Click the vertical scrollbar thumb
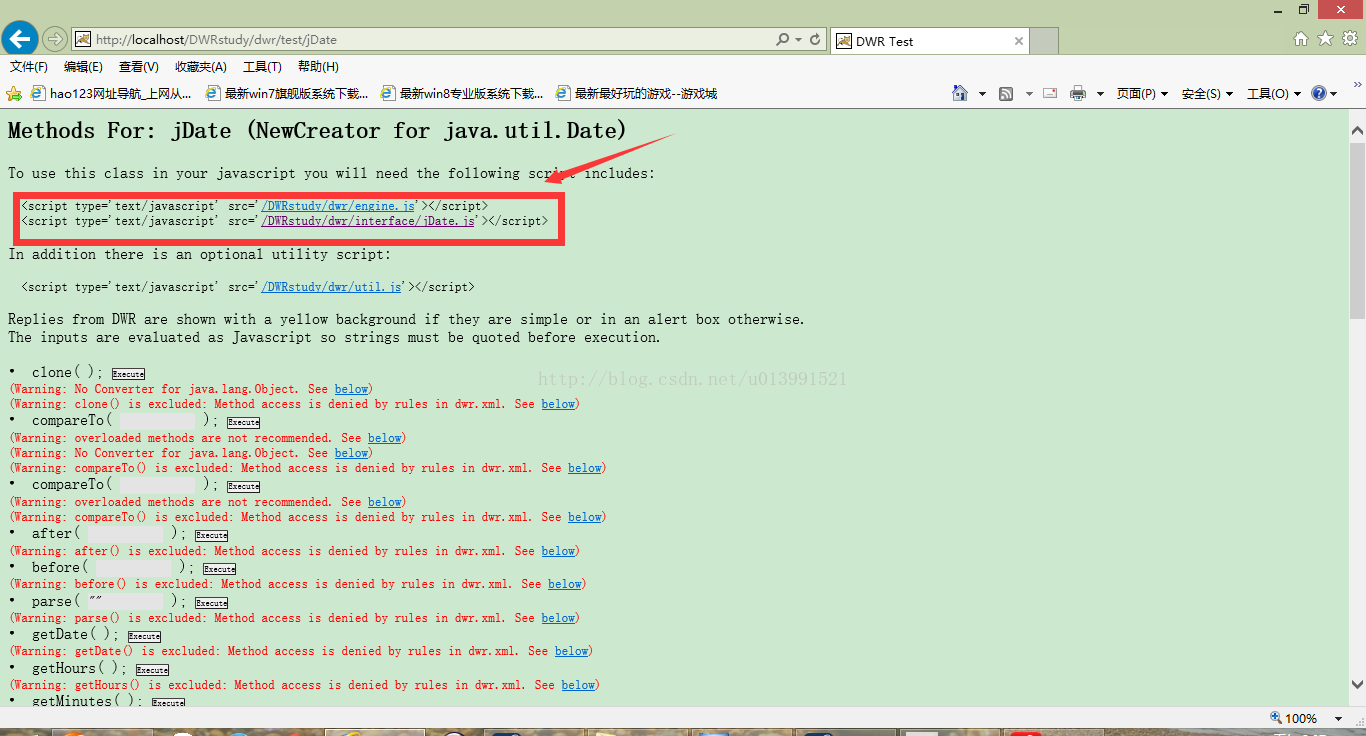The image size is (1366, 736). point(1357,230)
